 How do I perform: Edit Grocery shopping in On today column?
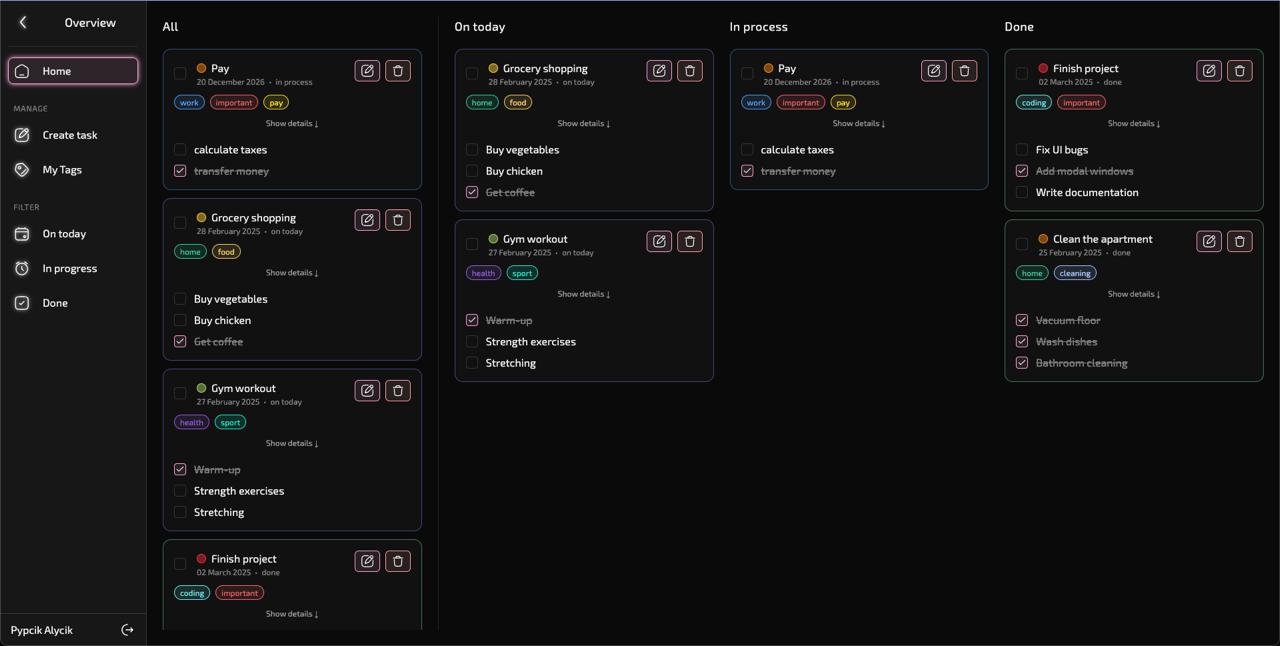click(x=659, y=71)
